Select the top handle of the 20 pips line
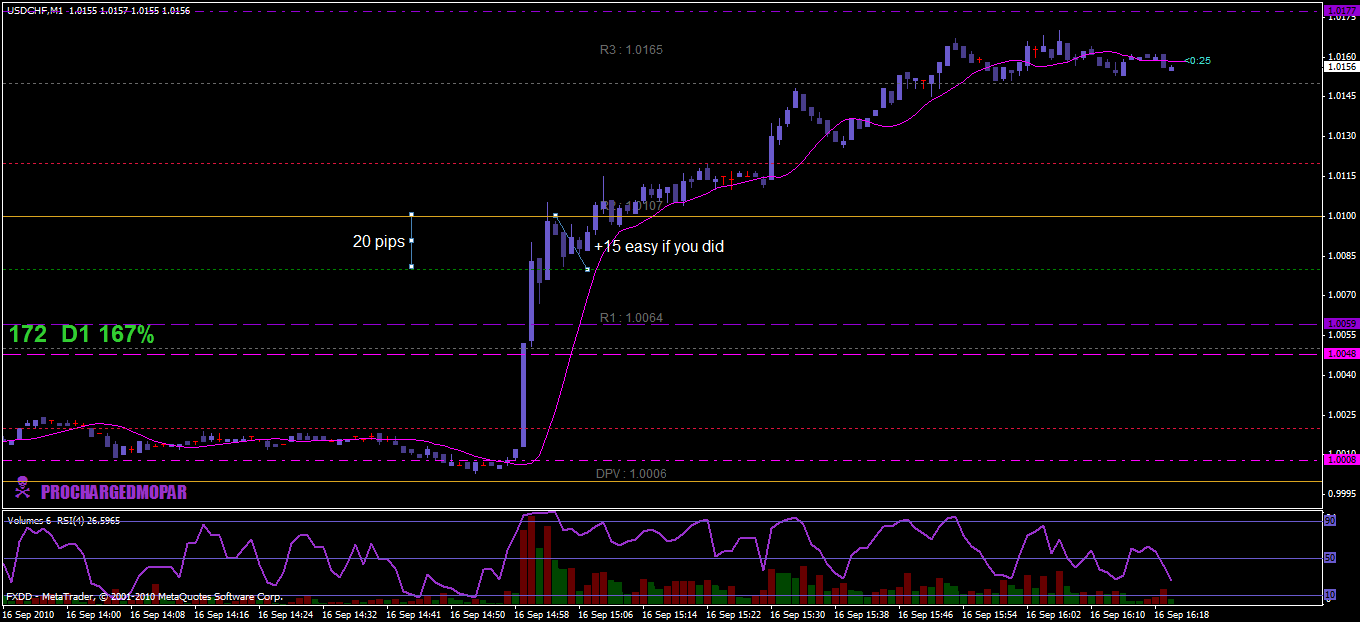This screenshot has width=1360, height=622. pyautogui.click(x=411, y=214)
